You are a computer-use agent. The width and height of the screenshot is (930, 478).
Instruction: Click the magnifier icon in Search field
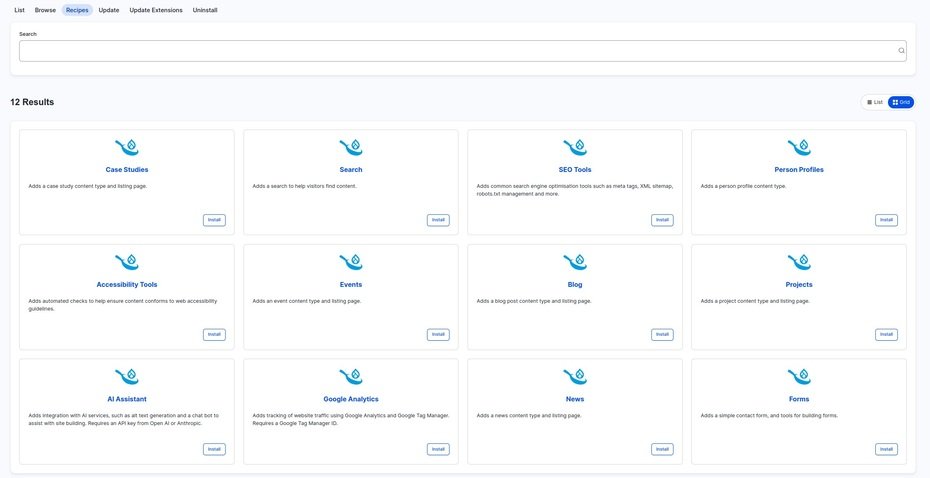pos(901,51)
